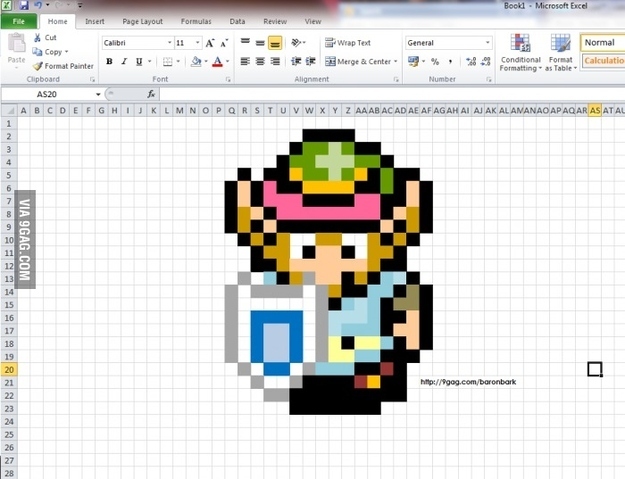Open Clipboard pane launcher arrow

click(92, 80)
